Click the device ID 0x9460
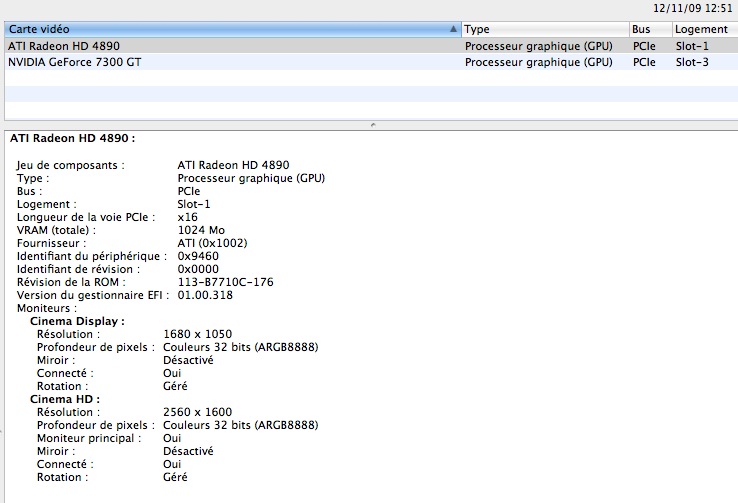Image resolution: width=738 pixels, height=503 pixels. pyautogui.click(x=198, y=256)
